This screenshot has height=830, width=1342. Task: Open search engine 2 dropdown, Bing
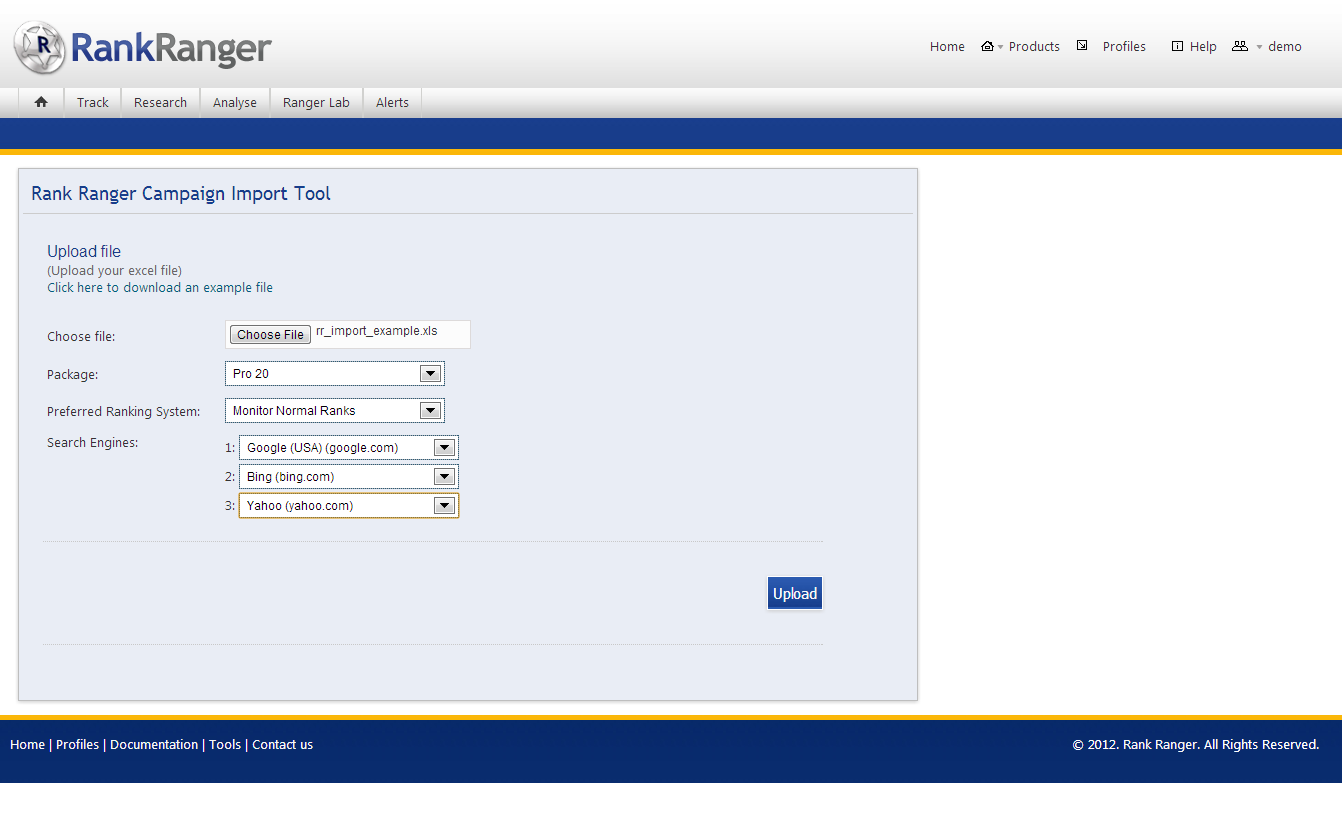(349, 477)
